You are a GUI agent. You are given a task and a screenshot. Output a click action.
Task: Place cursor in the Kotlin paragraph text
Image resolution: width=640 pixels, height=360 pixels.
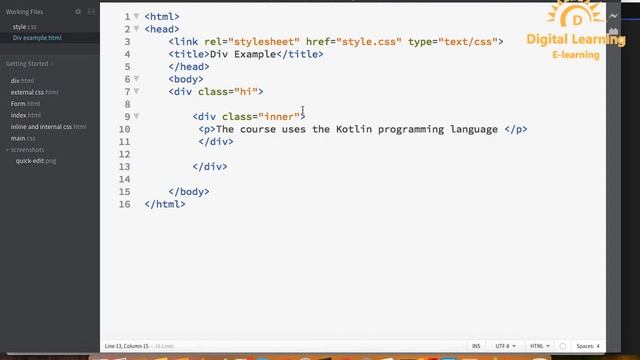coord(357,129)
